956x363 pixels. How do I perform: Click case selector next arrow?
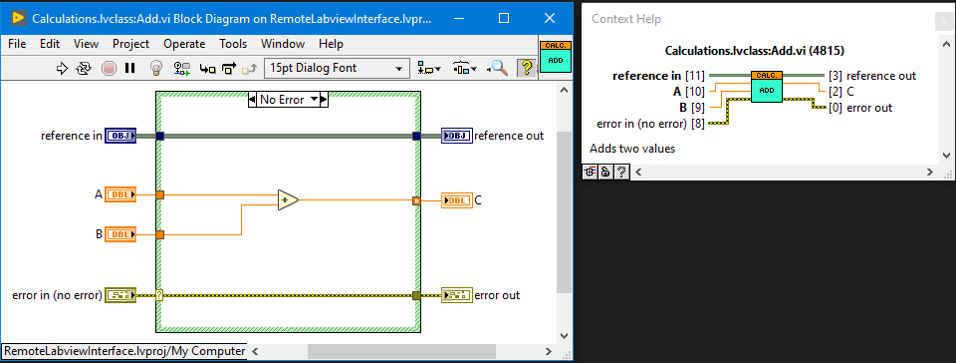pyautogui.click(x=324, y=99)
